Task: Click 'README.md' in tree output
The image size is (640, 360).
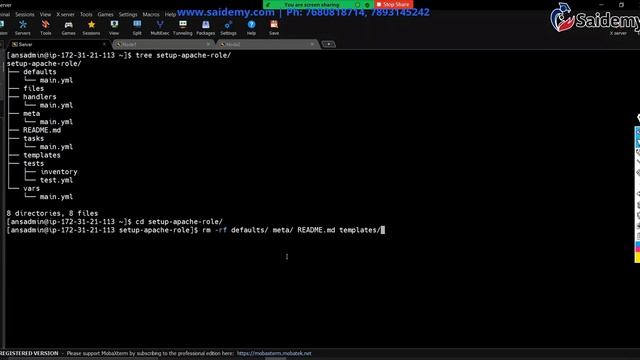Action: click(x=42, y=130)
